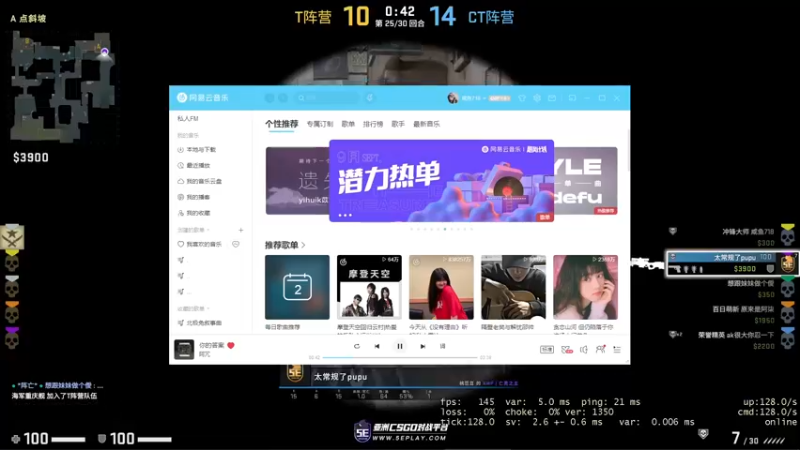This screenshot has height=450, width=800.
Task: Open the 推荐歌单 section arrow
Action: tap(303, 245)
